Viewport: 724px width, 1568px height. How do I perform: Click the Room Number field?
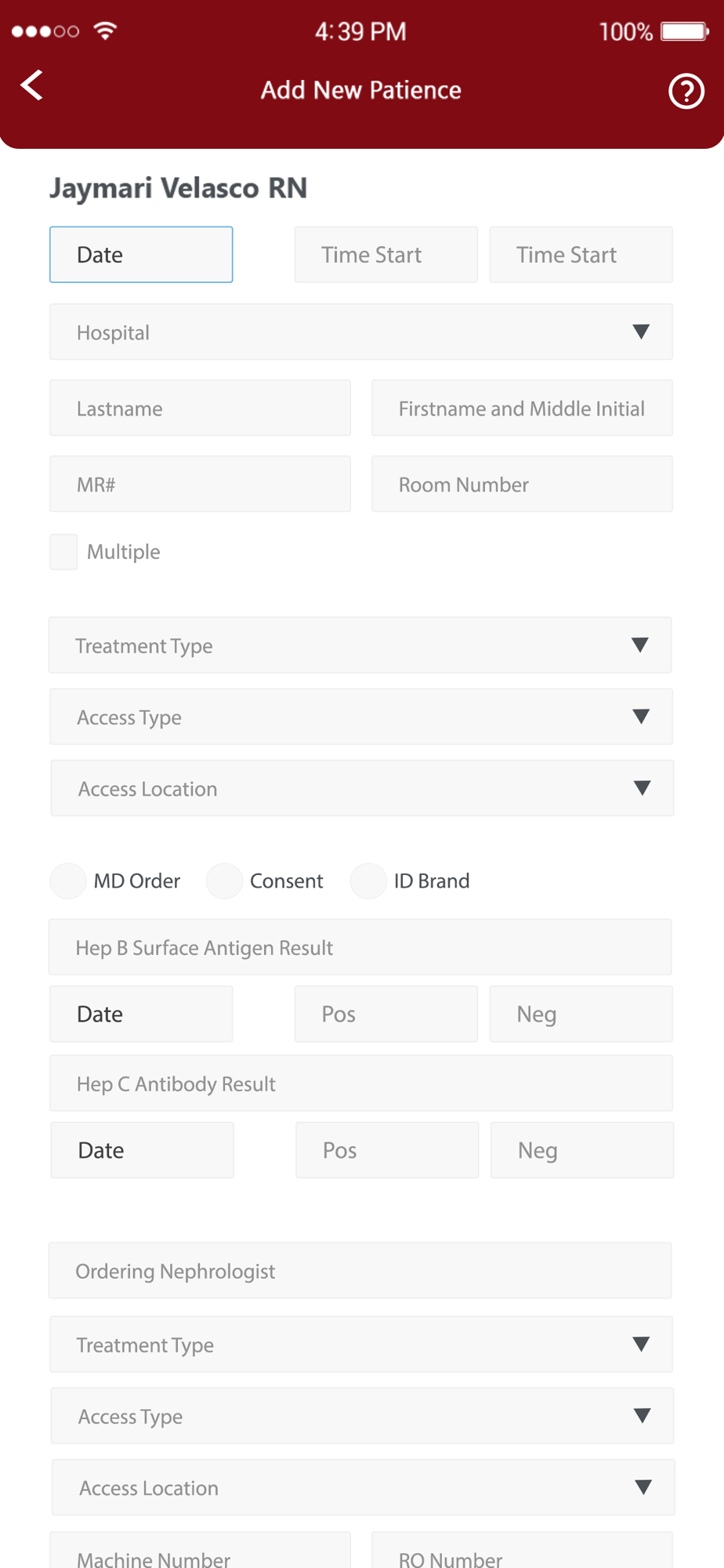coord(522,484)
